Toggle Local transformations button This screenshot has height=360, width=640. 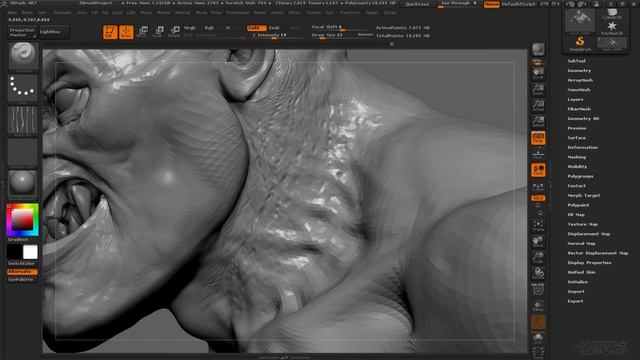point(538,170)
